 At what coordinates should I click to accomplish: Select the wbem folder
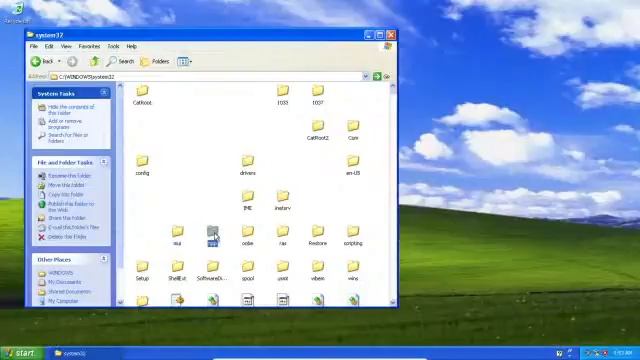coord(318,270)
